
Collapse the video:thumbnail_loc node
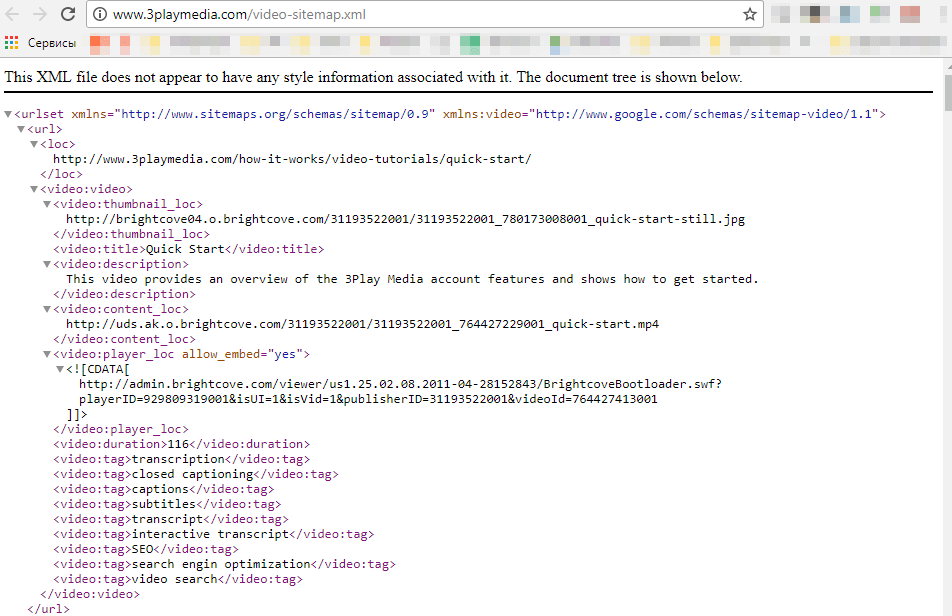coord(47,205)
